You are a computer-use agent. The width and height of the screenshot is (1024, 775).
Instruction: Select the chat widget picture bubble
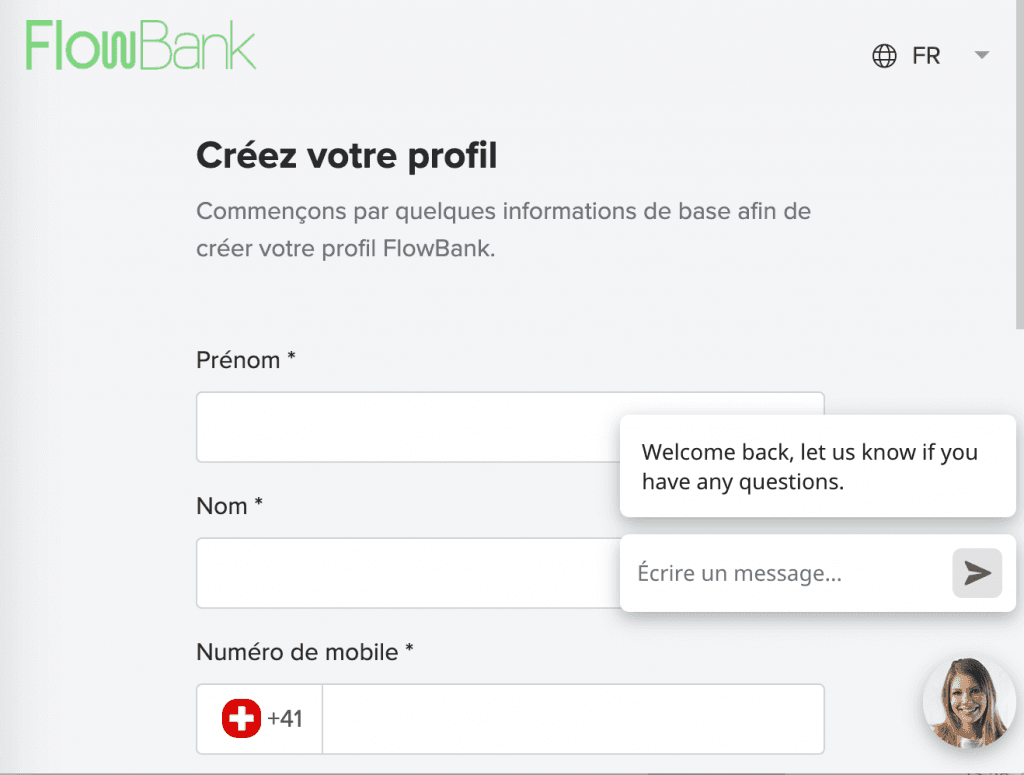968,702
